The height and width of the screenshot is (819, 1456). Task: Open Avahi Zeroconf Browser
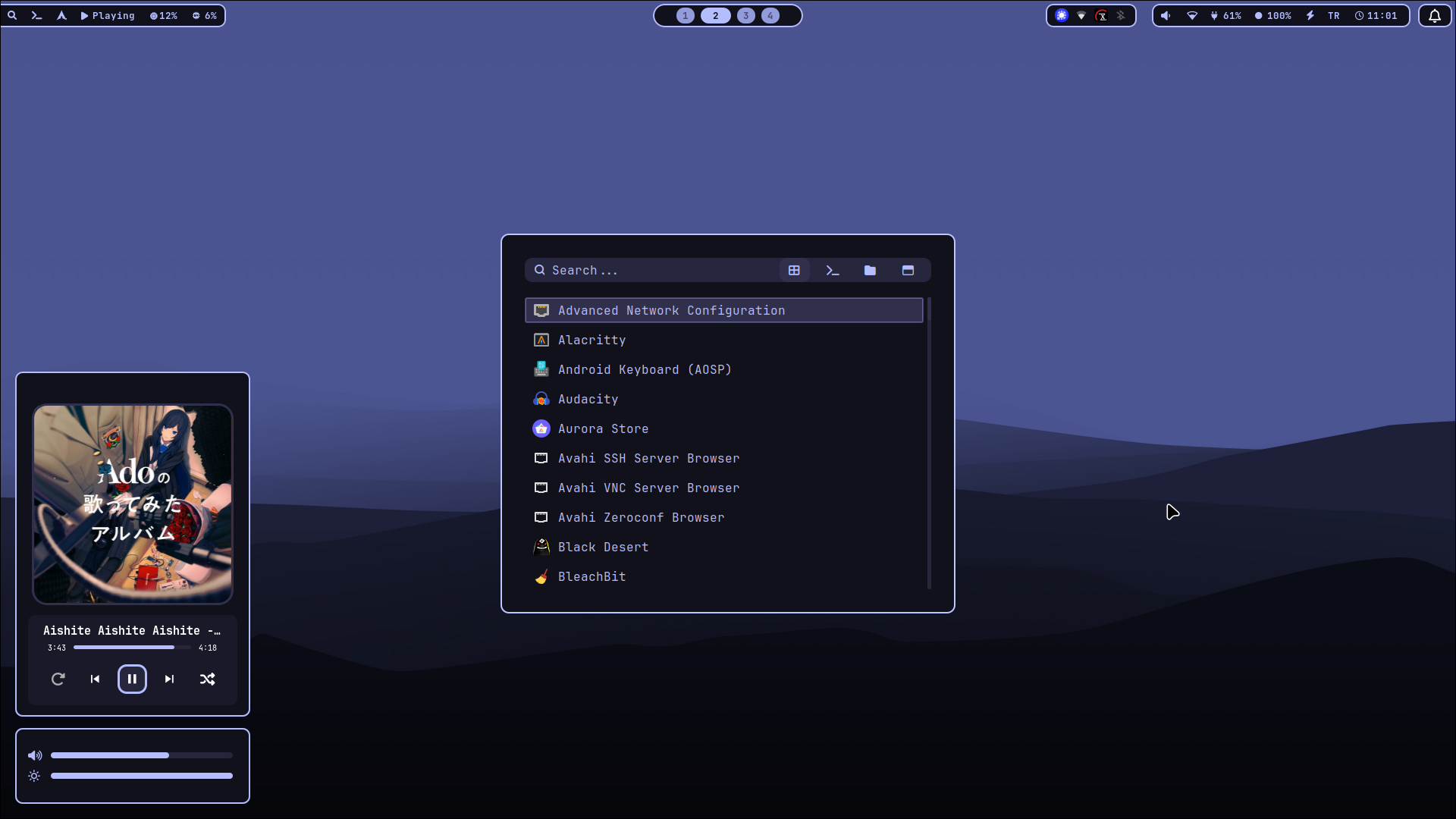[724, 517]
